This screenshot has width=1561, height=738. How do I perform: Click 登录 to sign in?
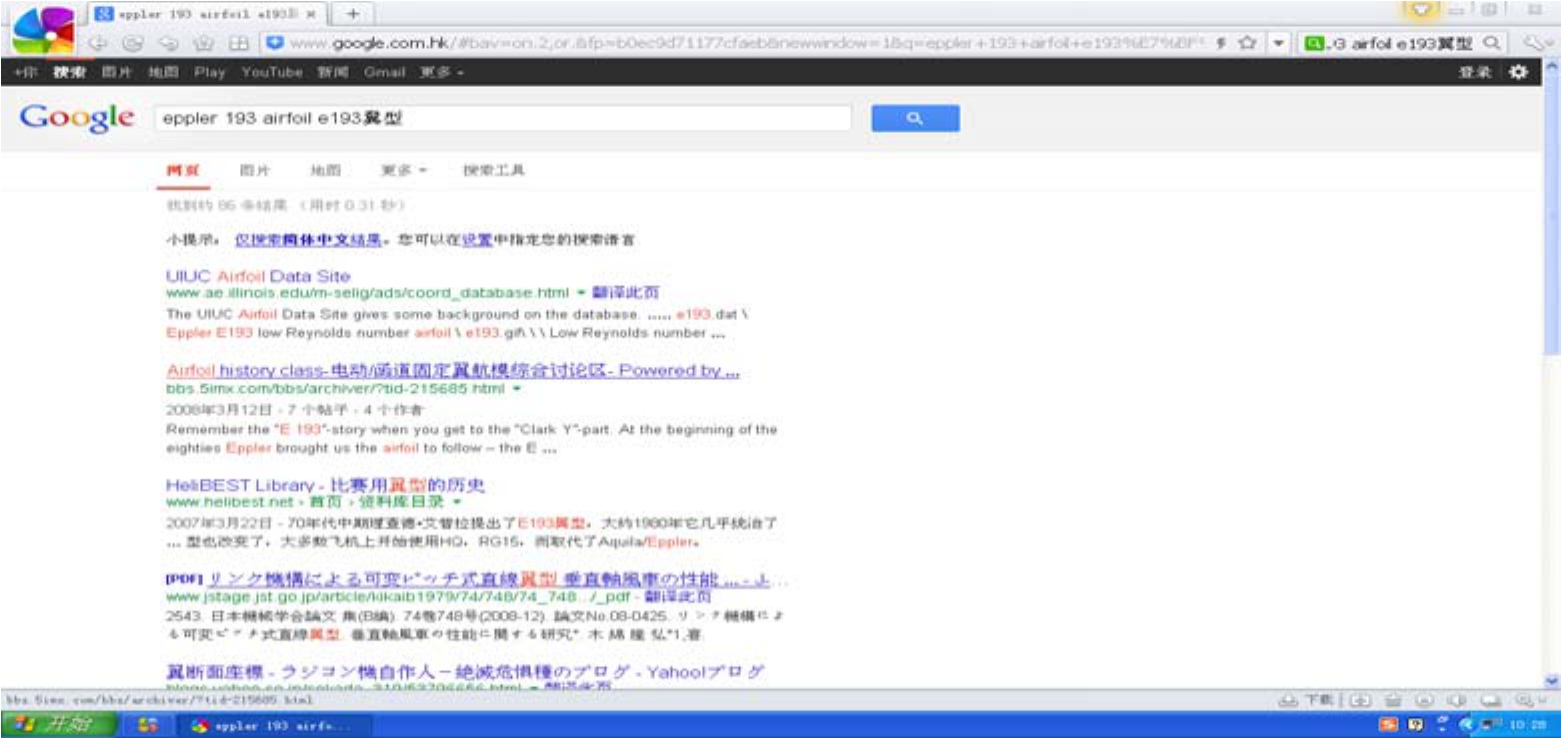coord(1475,72)
